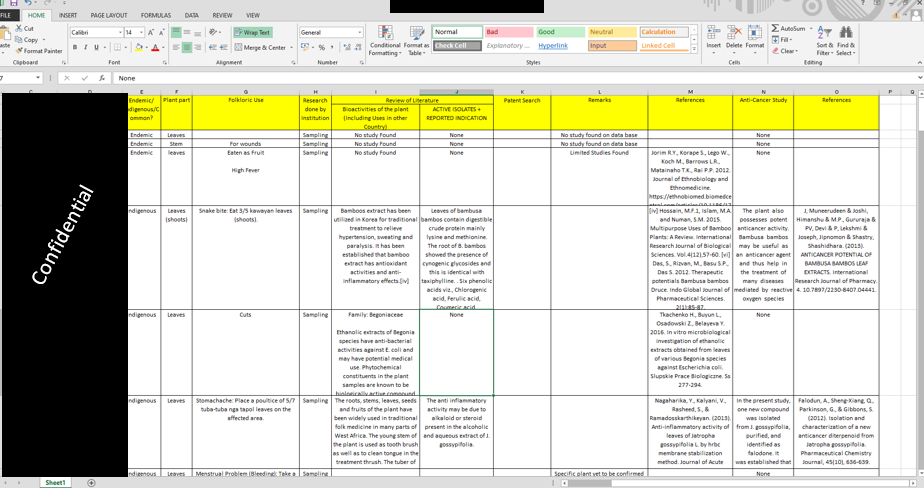
Task: Toggle Top Align in Alignment group
Action: [176, 32]
